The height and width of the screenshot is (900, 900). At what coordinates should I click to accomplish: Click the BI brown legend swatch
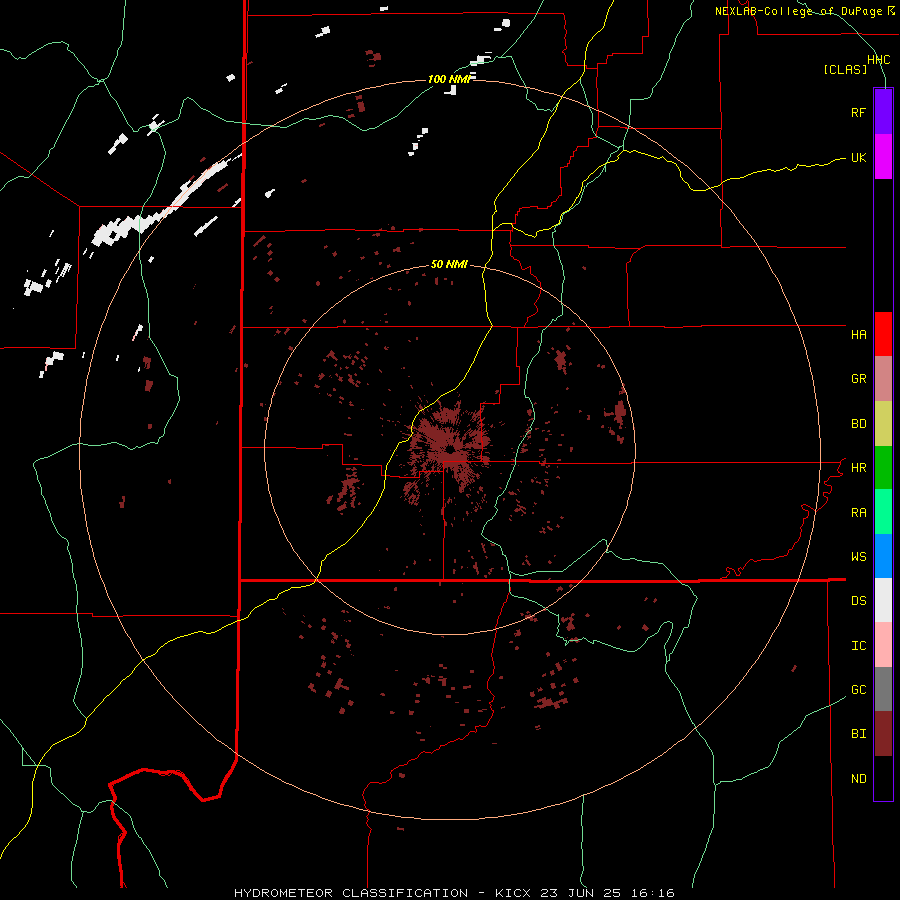pos(883,734)
